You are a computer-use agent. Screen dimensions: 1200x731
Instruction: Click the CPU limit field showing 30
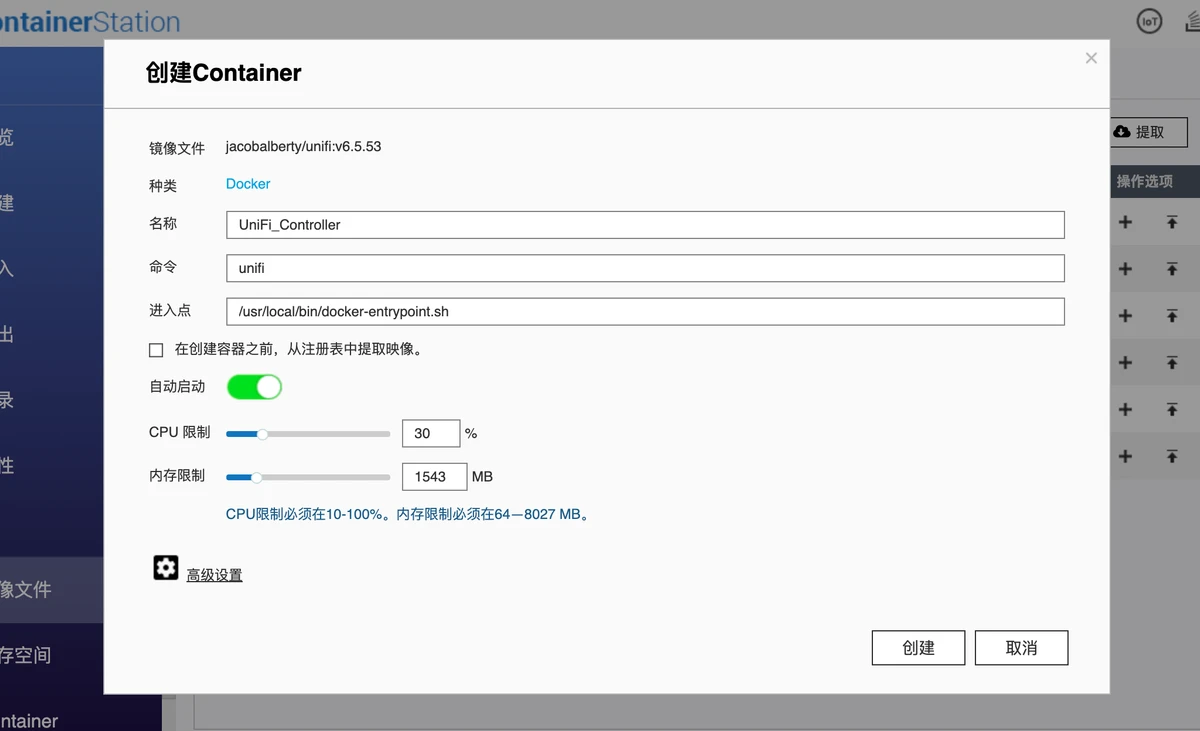click(431, 433)
